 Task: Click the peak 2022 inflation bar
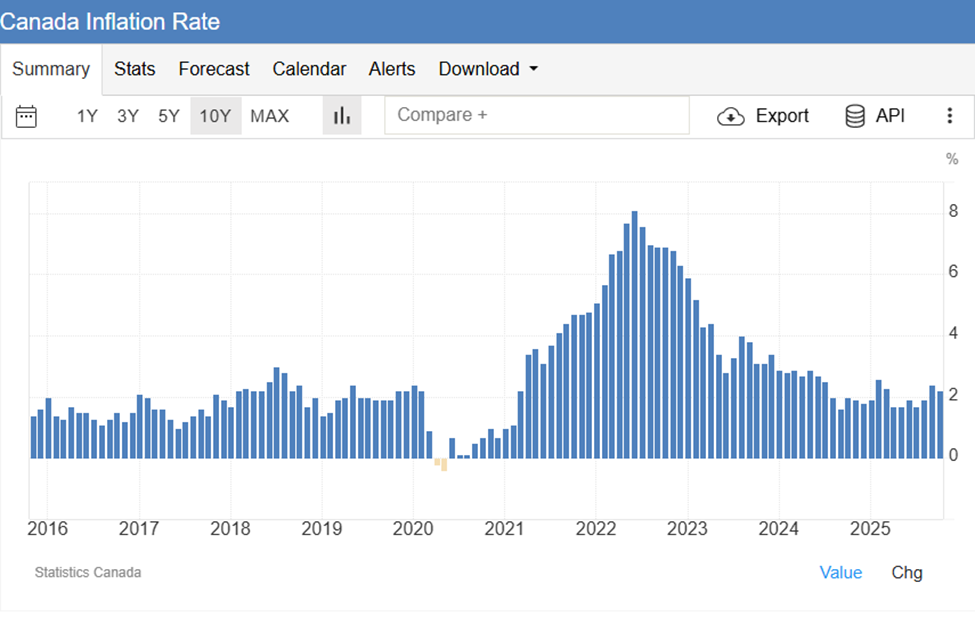pyautogui.click(x=634, y=335)
